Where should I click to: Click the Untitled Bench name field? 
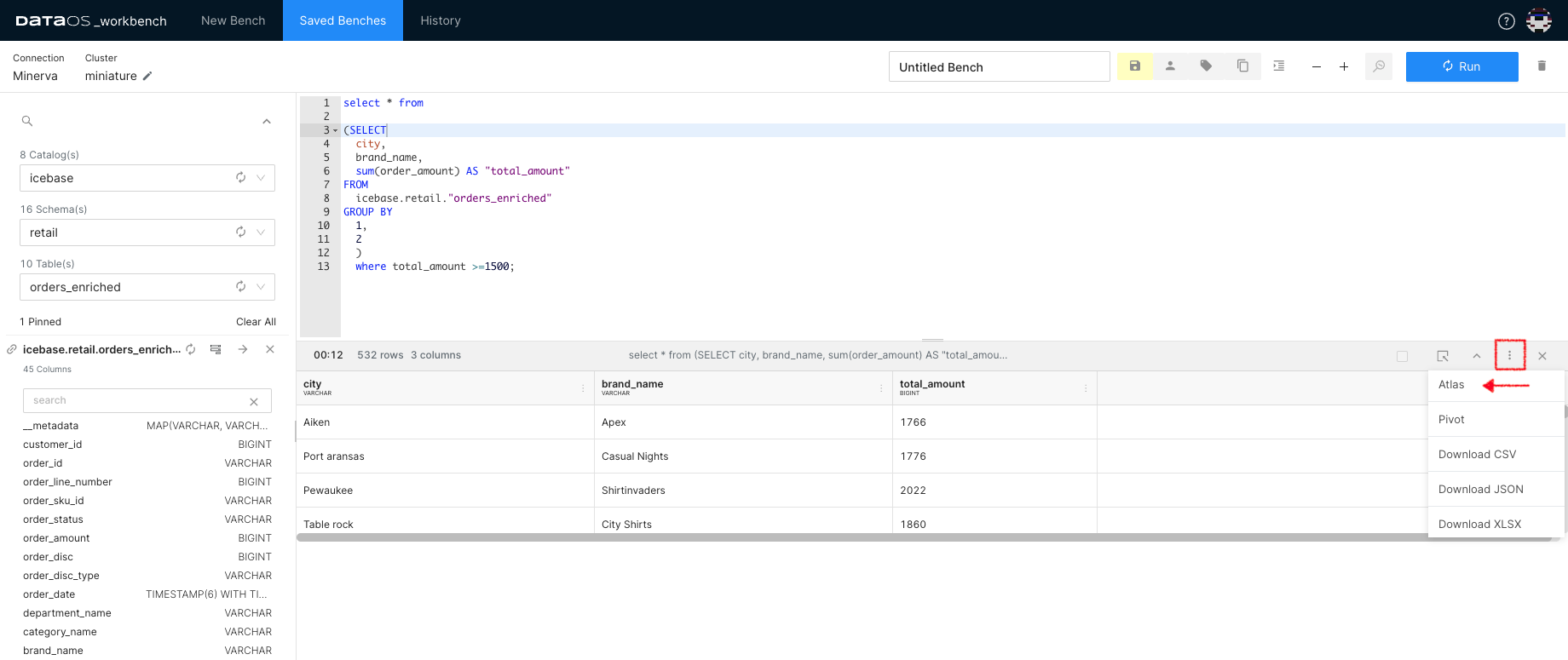[999, 66]
